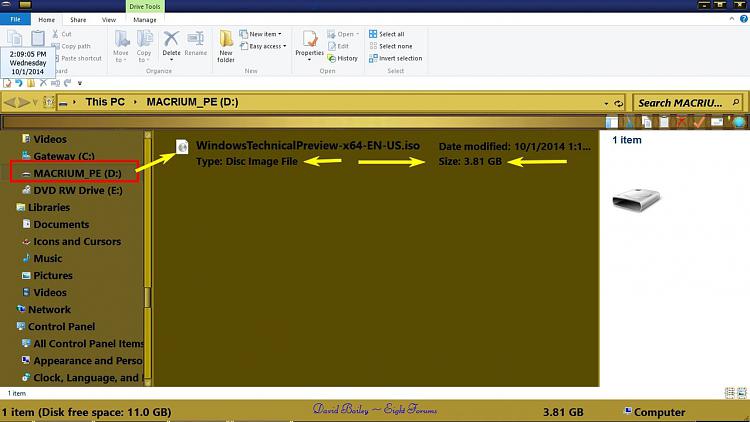
Task: Click the Help question mark icon
Action: pyautogui.click(x=743, y=19)
